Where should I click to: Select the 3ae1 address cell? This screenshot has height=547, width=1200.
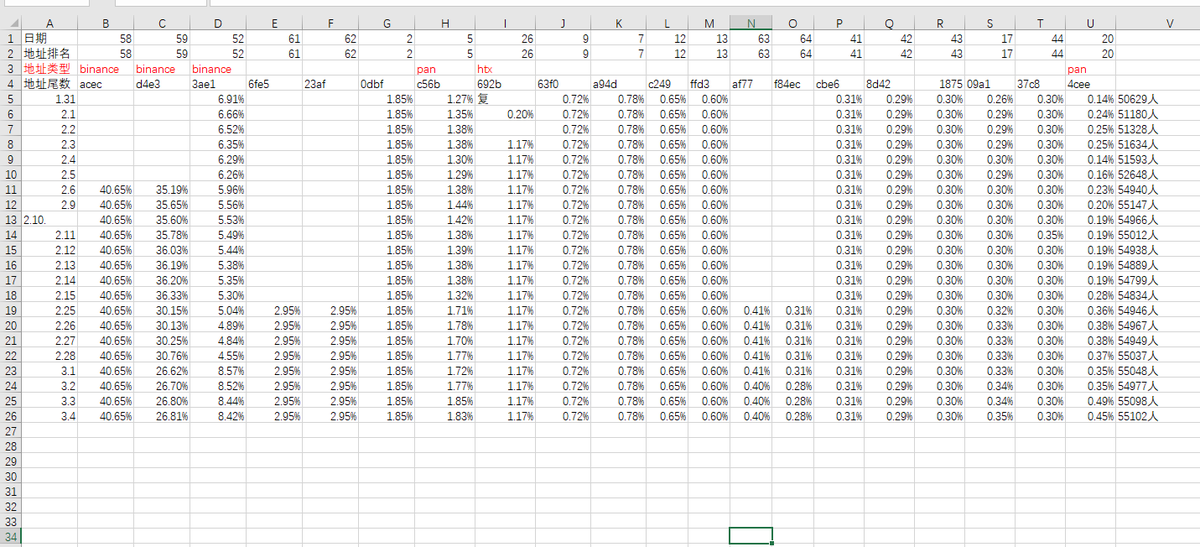coord(218,84)
